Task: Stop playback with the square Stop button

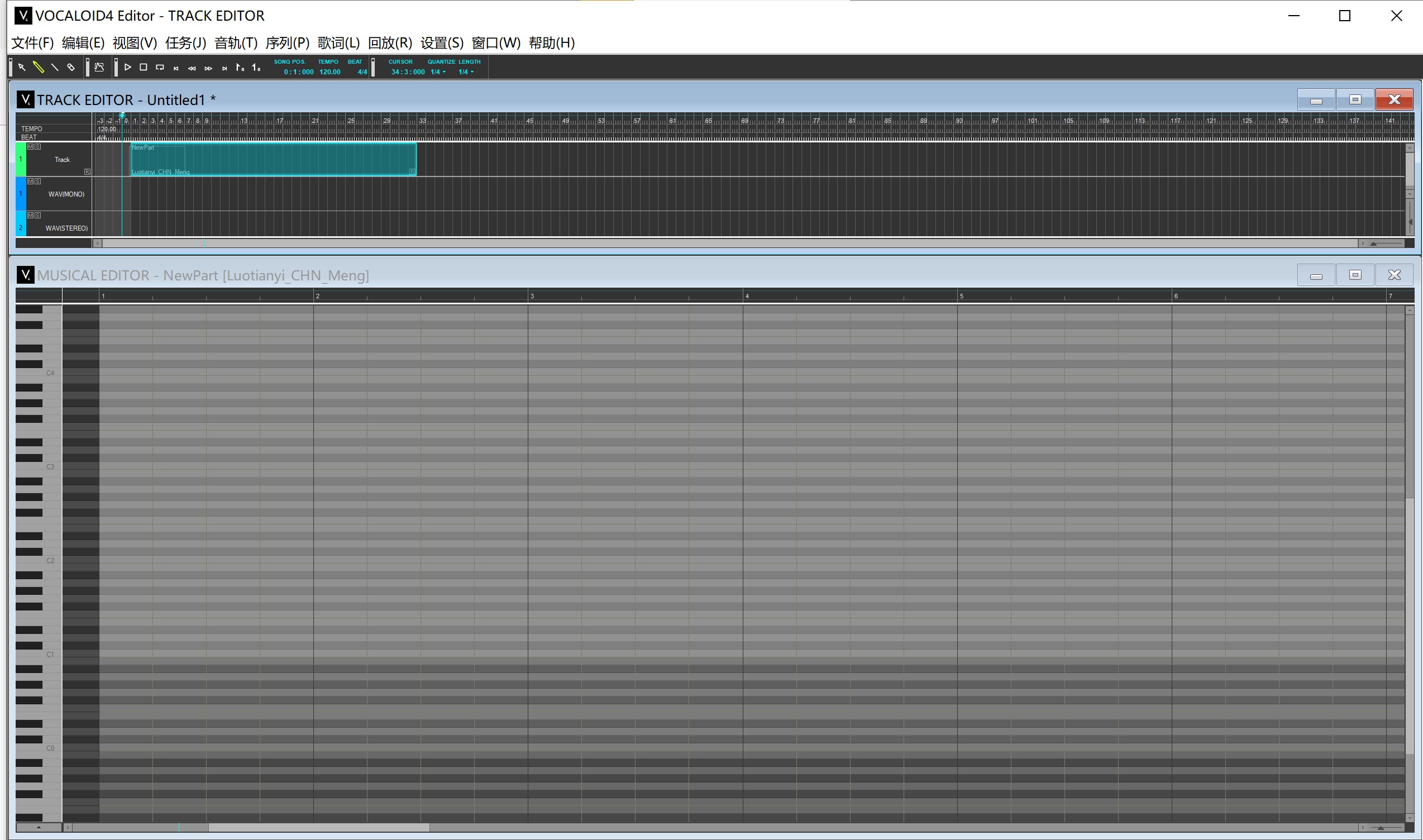Action: [x=144, y=68]
